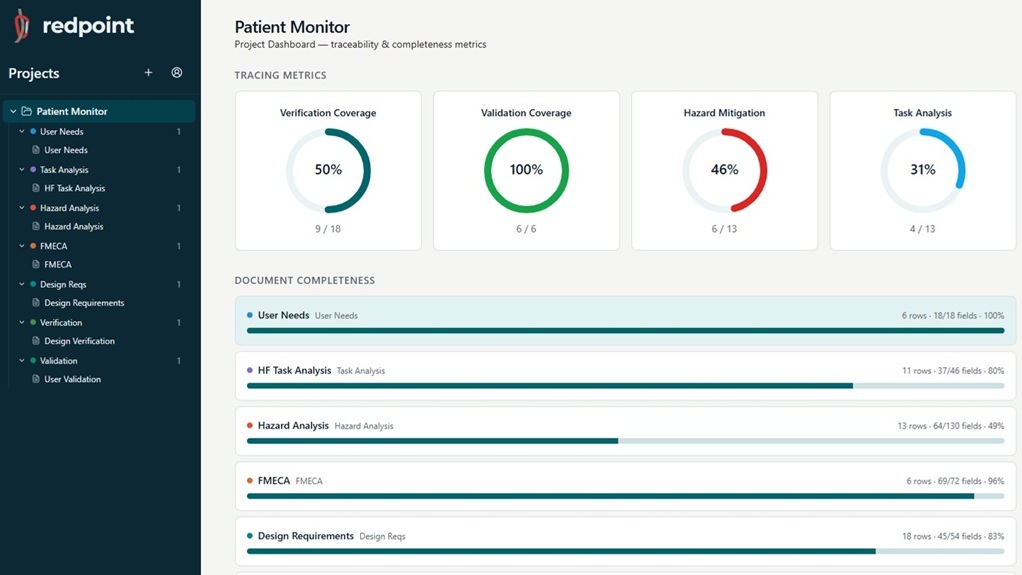Select Patient Monitor project in sidebar
The height and width of the screenshot is (575, 1022).
[99, 111]
